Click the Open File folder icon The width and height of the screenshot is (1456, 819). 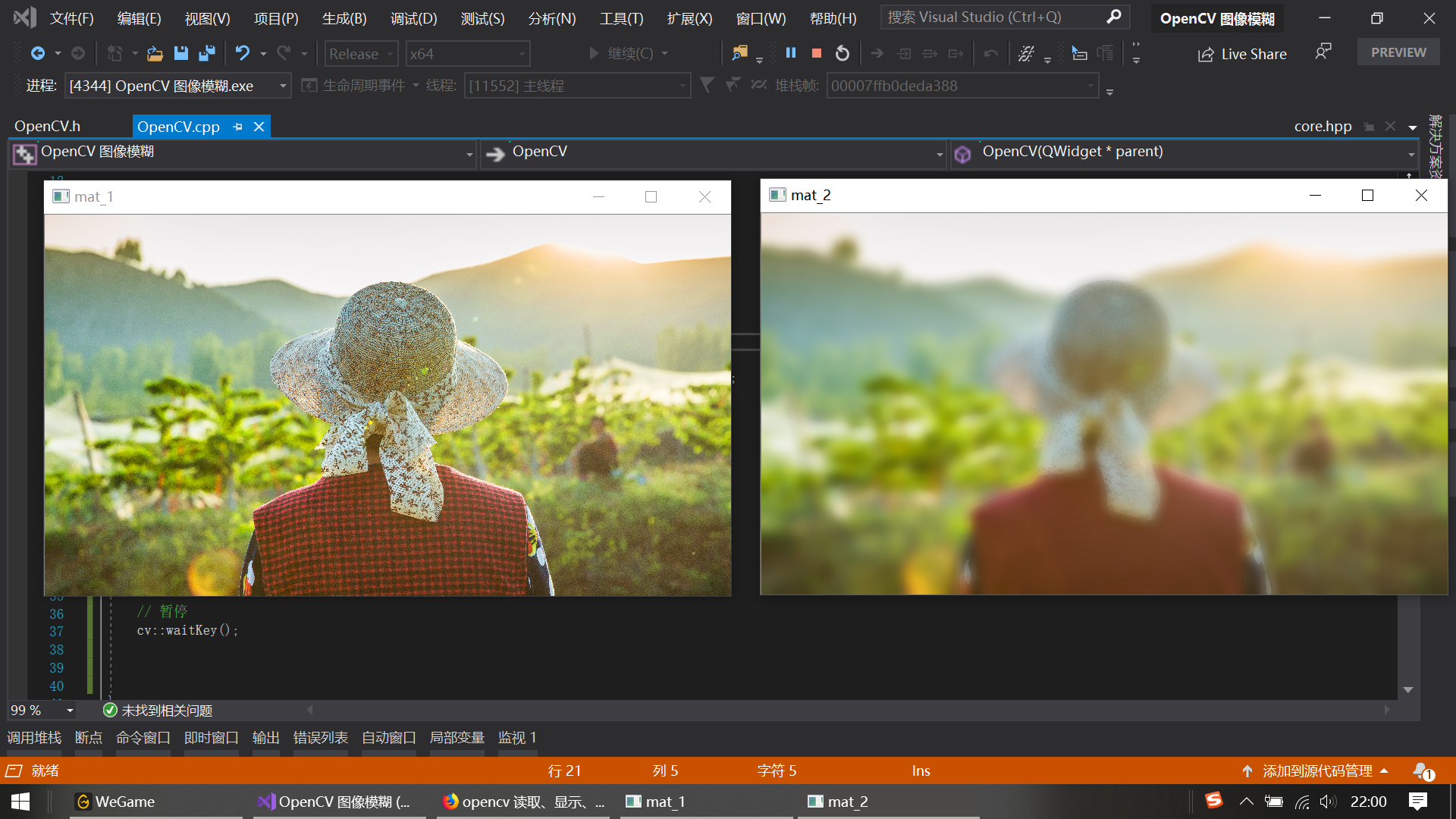coord(155,53)
